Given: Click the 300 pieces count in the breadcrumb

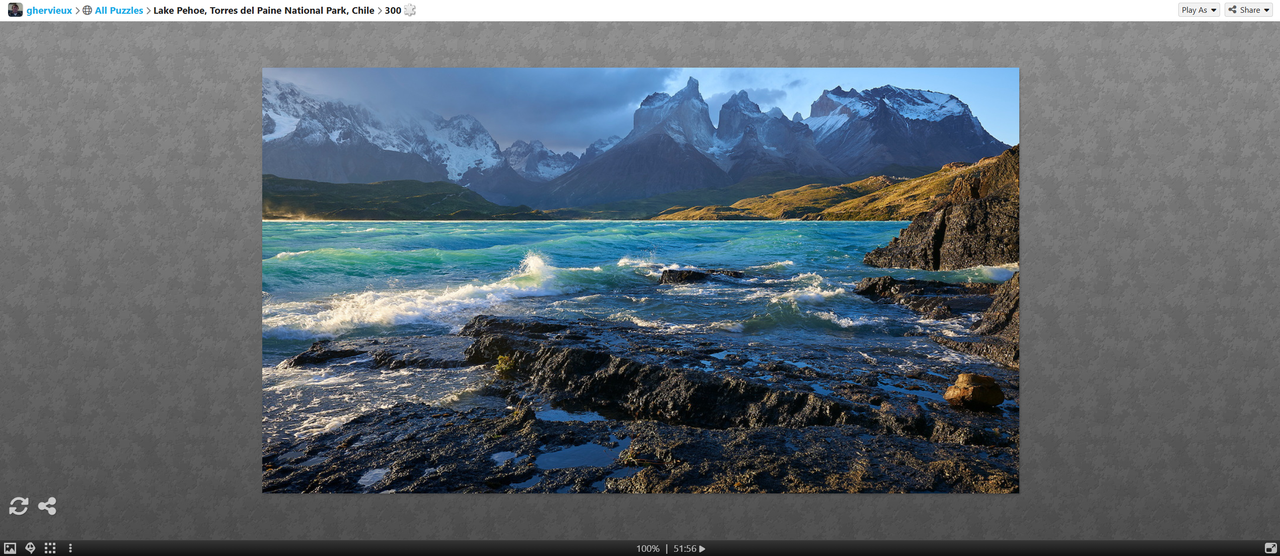Looking at the screenshot, I should pos(393,10).
